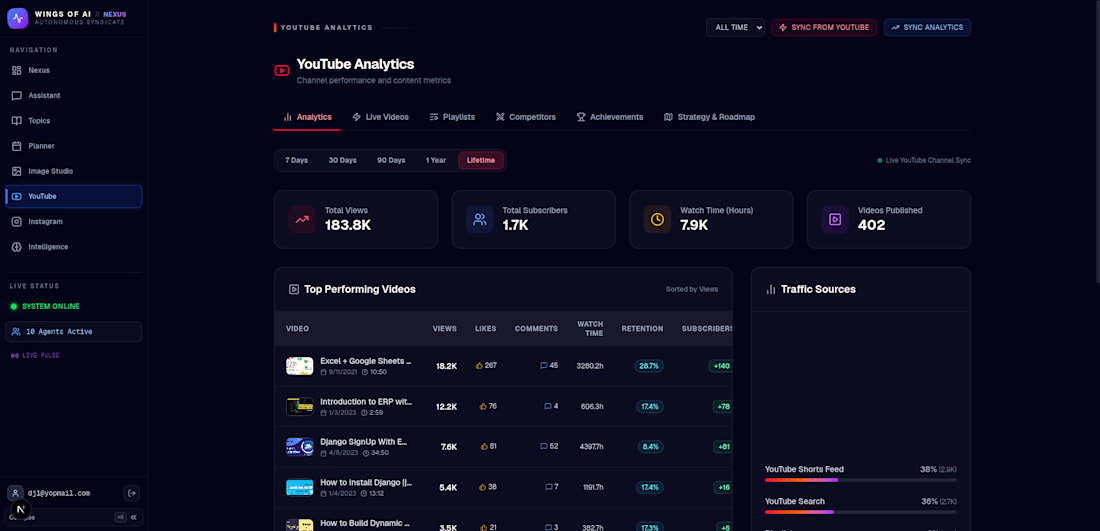Image resolution: width=1100 pixels, height=531 pixels.
Task: Select the 30 Days time range
Action: coord(342,161)
